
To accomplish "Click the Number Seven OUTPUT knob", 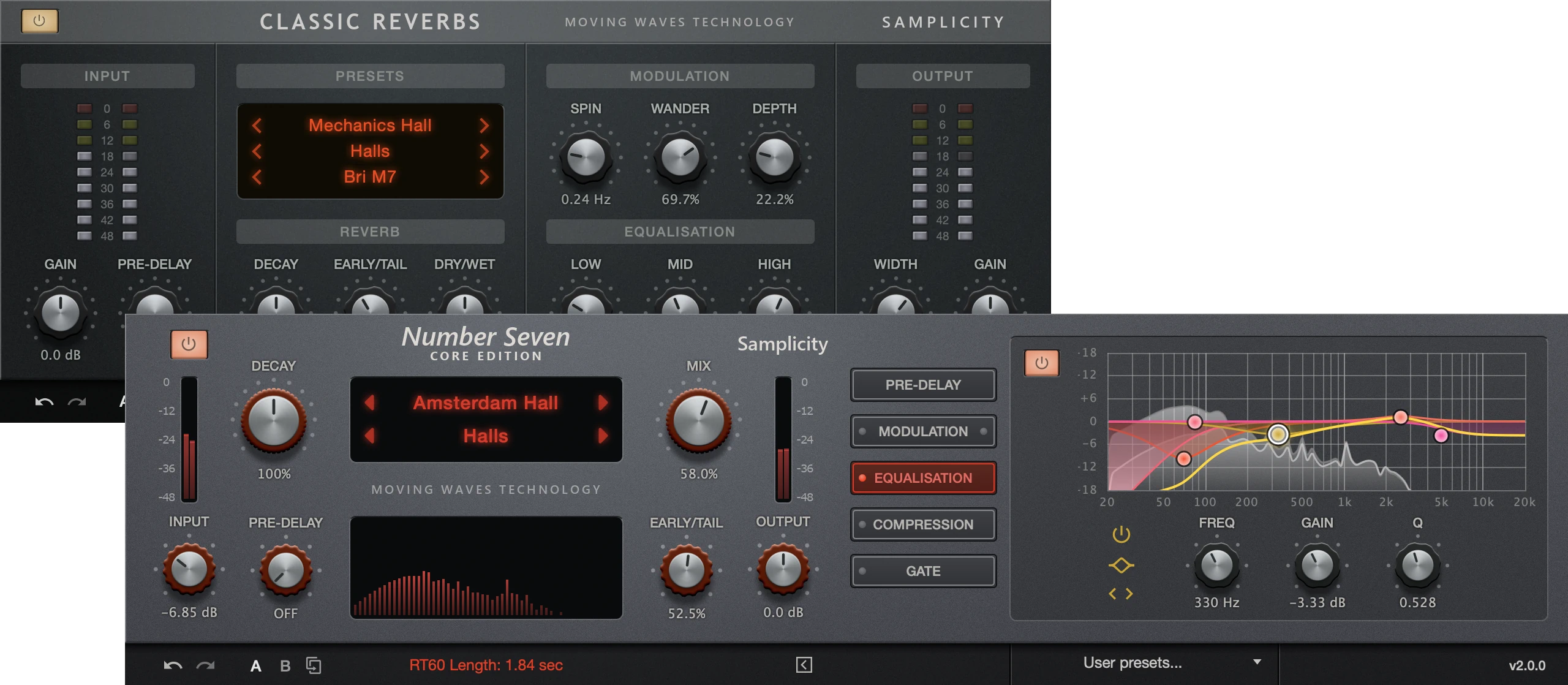I will click(x=783, y=569).
